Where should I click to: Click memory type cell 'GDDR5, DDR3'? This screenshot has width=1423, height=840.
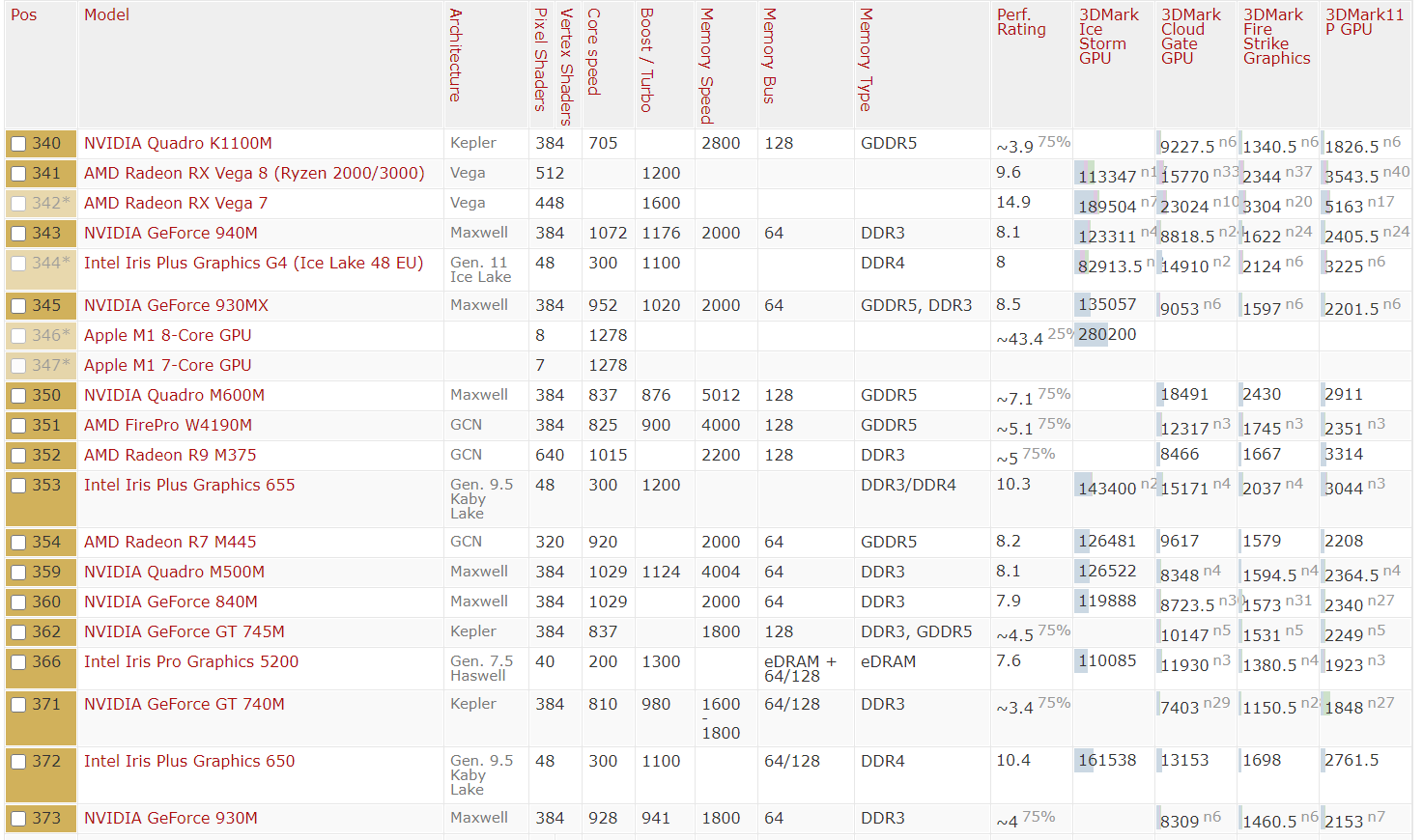(x=917, y=305)
